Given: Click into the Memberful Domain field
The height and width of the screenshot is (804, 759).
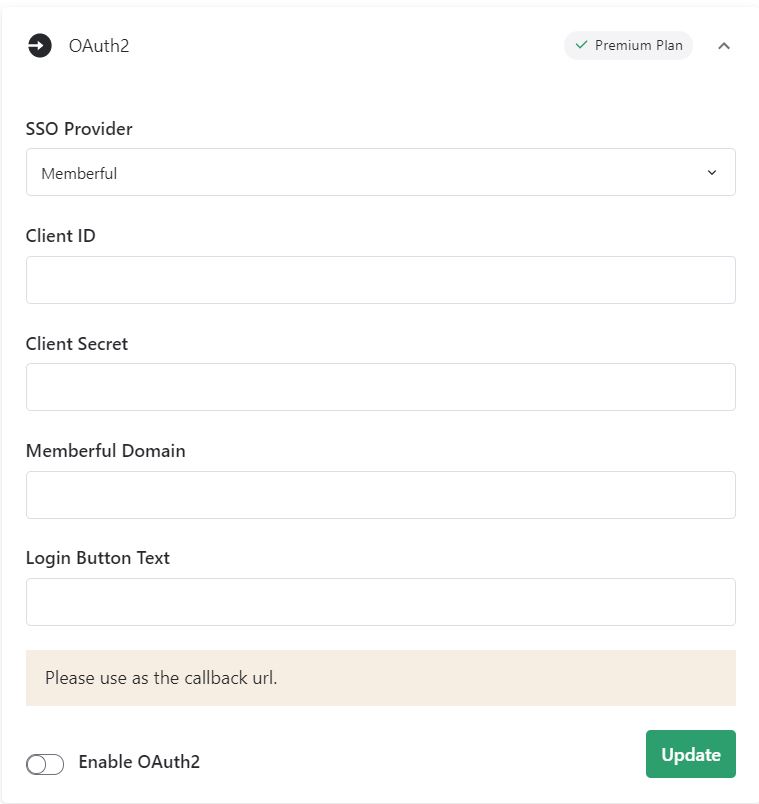Looking at the screenshot, I should 380,495.
